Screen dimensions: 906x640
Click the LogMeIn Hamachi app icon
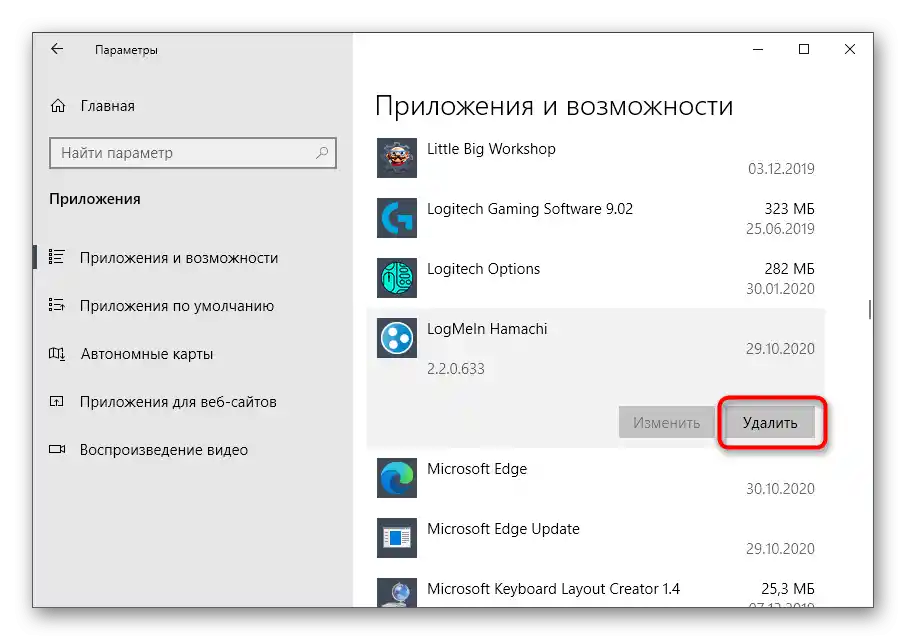click(x=397, y=338)
